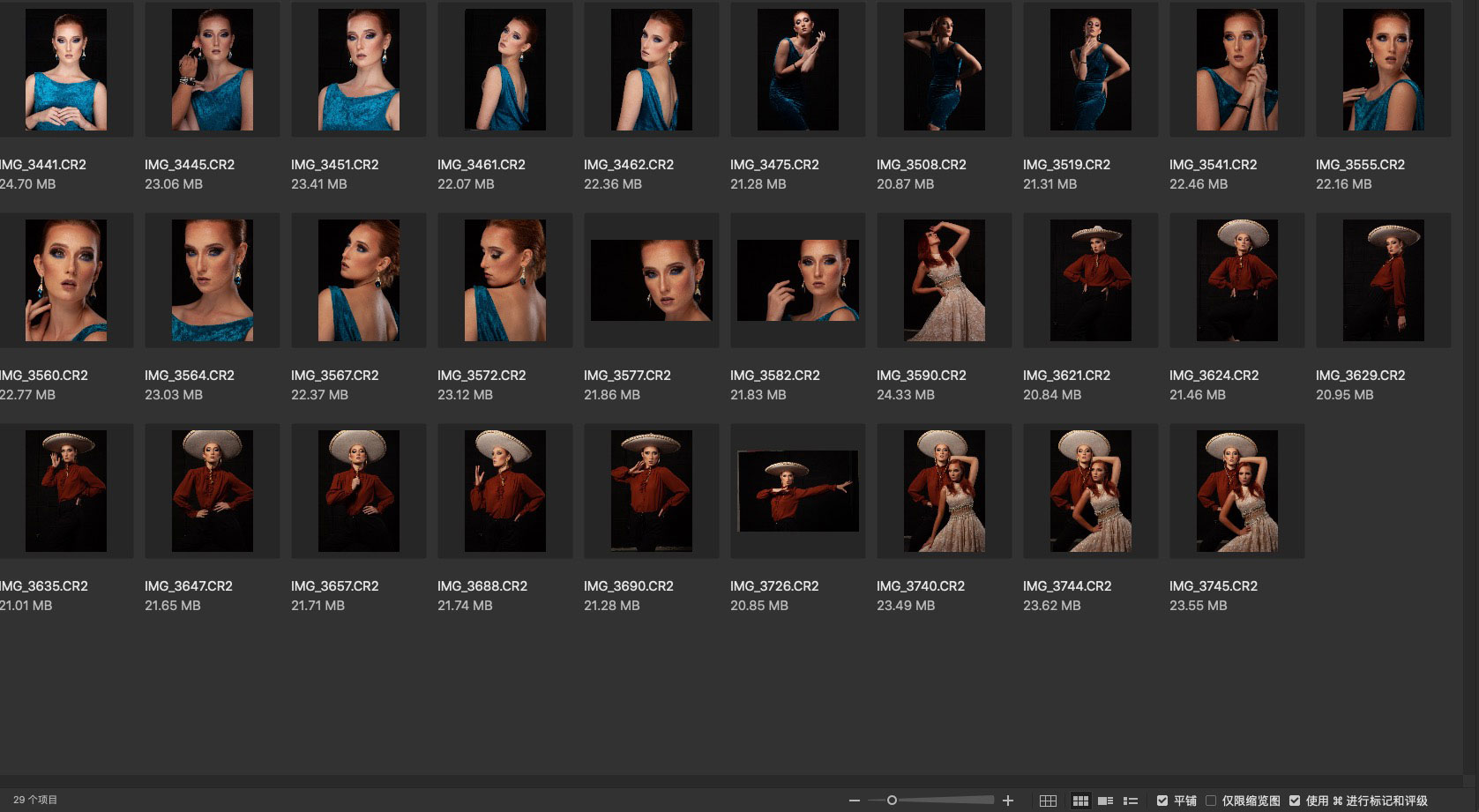Image resolution: width=1479 pixels, height=812 pixels.
Task: Switch to thumbnail grid view
Action: click(x=1079, y=801)
